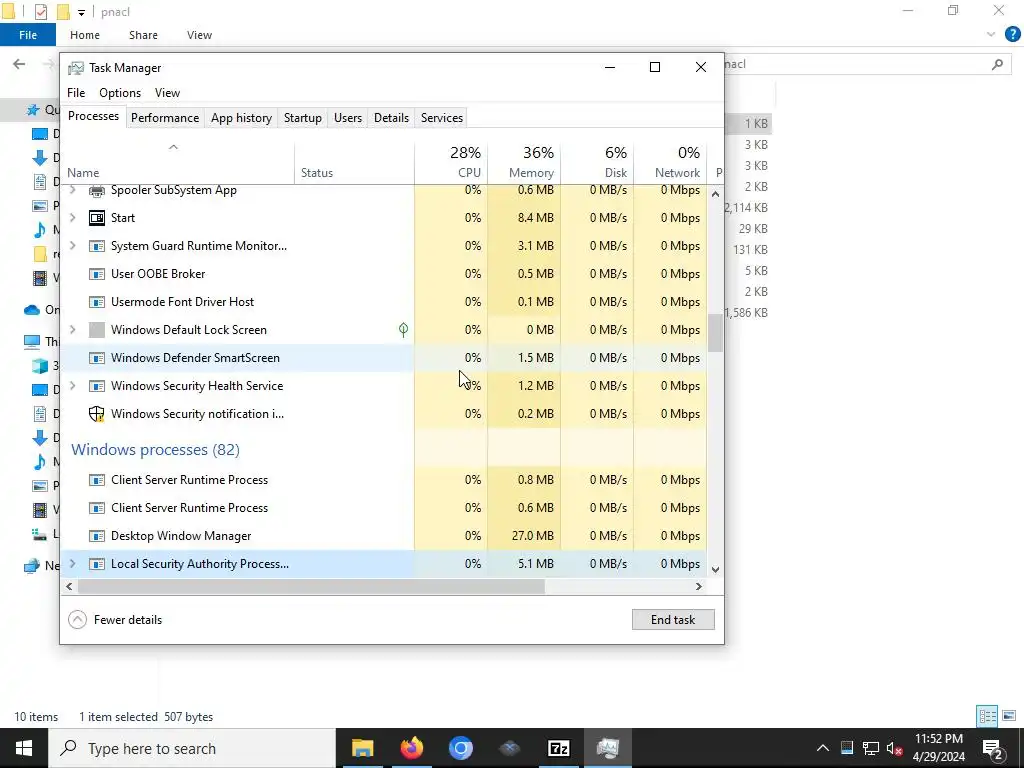The height and width of the screenshot is (768, 1024).
Task: Open the 7-Zip taskbar icon
Action: [x=558, y=748]
